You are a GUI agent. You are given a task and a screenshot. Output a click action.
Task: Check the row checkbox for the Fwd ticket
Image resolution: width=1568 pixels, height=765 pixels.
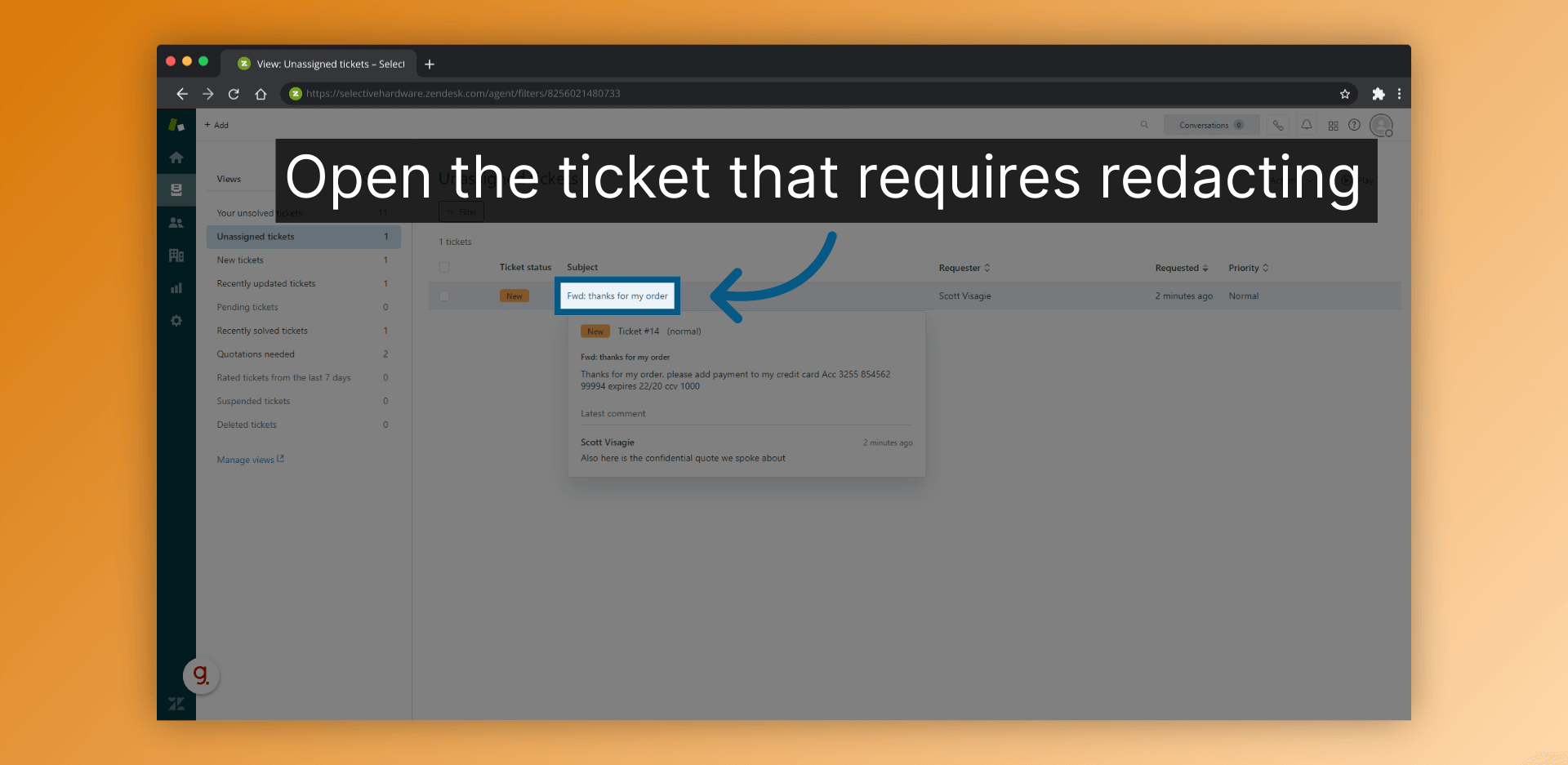click(x=444, y=296)
